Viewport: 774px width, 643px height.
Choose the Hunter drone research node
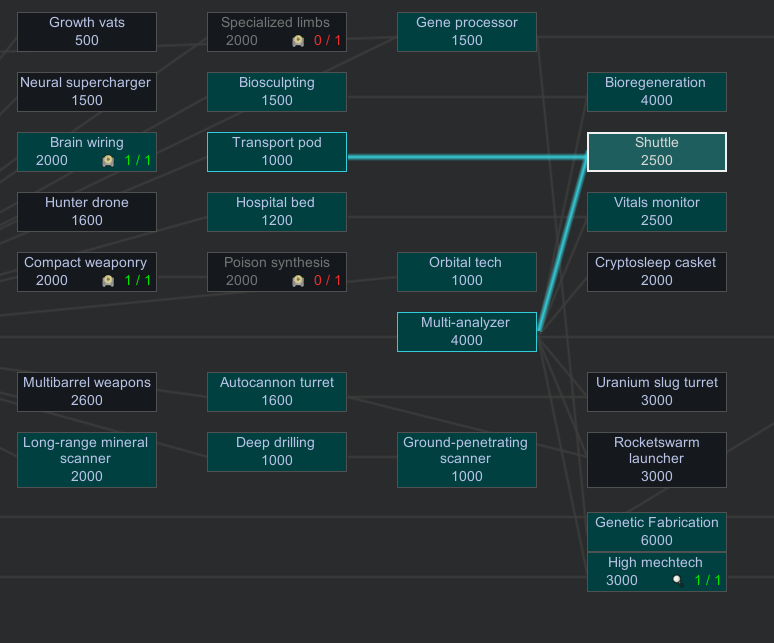(x=87, y=212)
